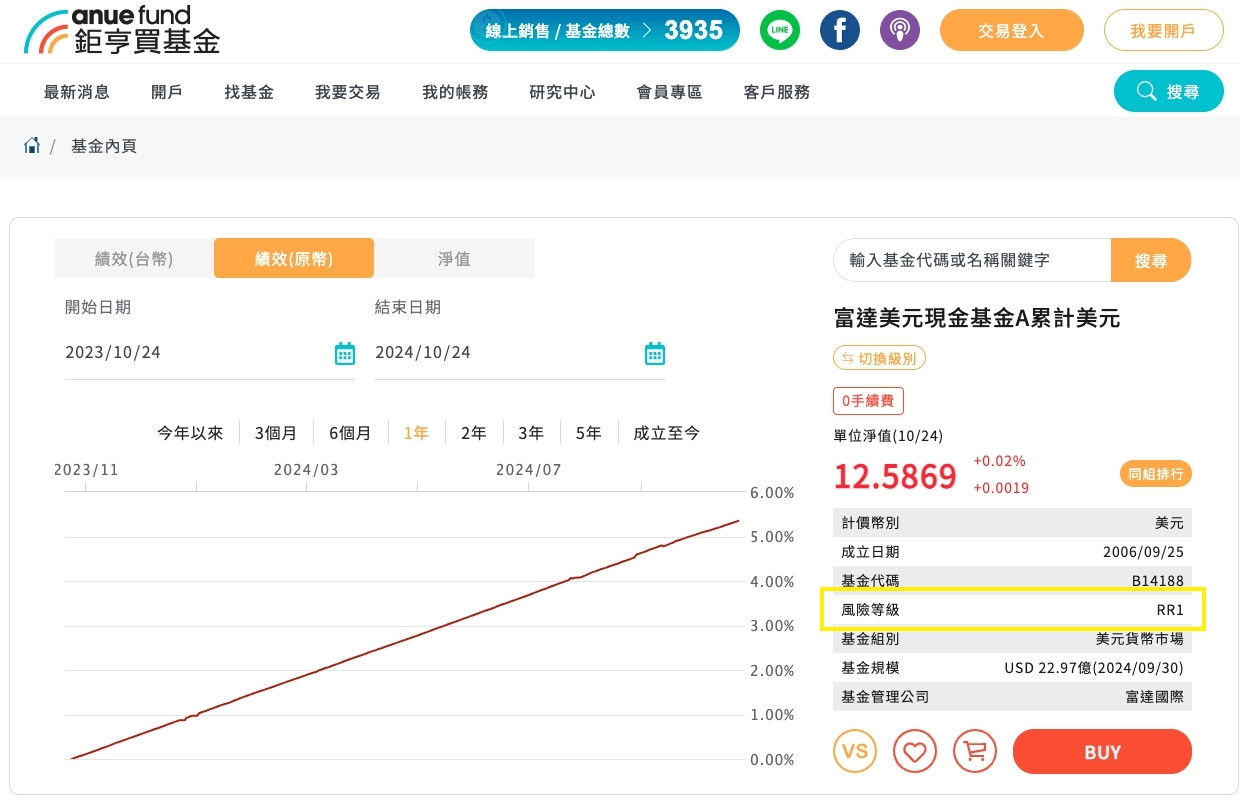The height and width of the screenshot is (800, 1240).
Task: Select the 1年 period
Action: (416, 433)
